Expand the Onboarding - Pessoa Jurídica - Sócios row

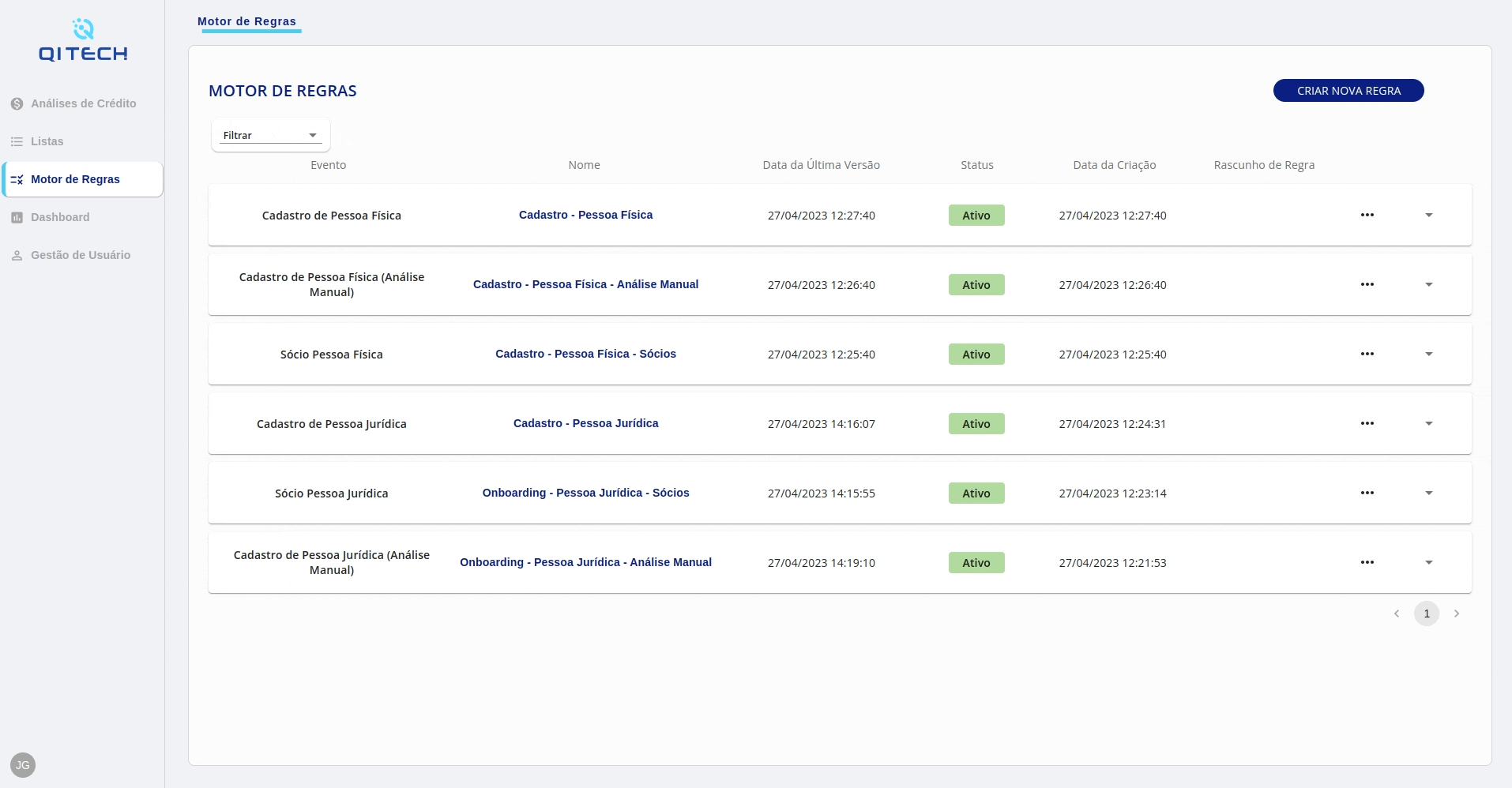(x=1429, y=493)
